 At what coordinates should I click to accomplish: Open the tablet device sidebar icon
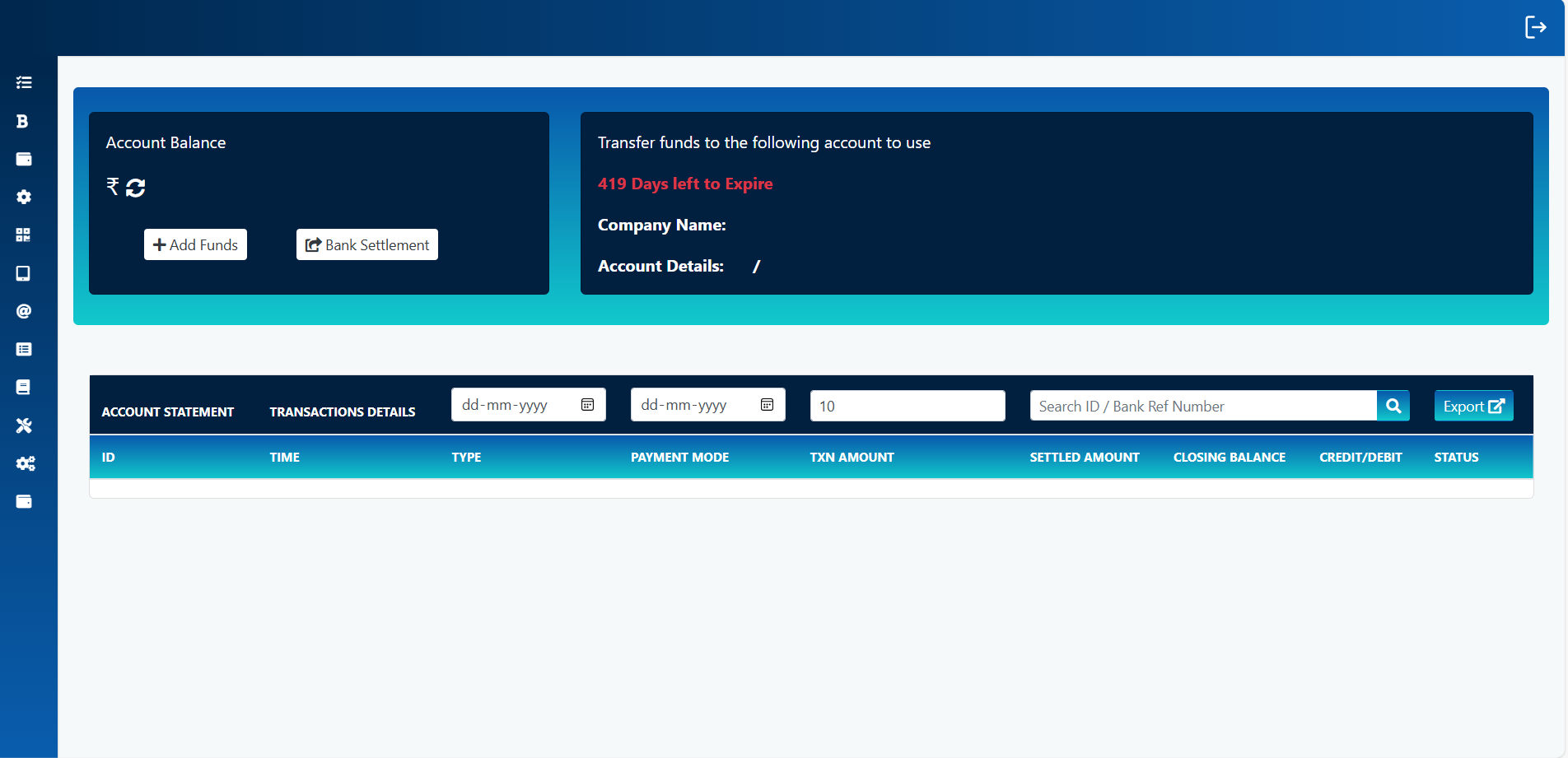pyautogui.click(x=24, y=273)
